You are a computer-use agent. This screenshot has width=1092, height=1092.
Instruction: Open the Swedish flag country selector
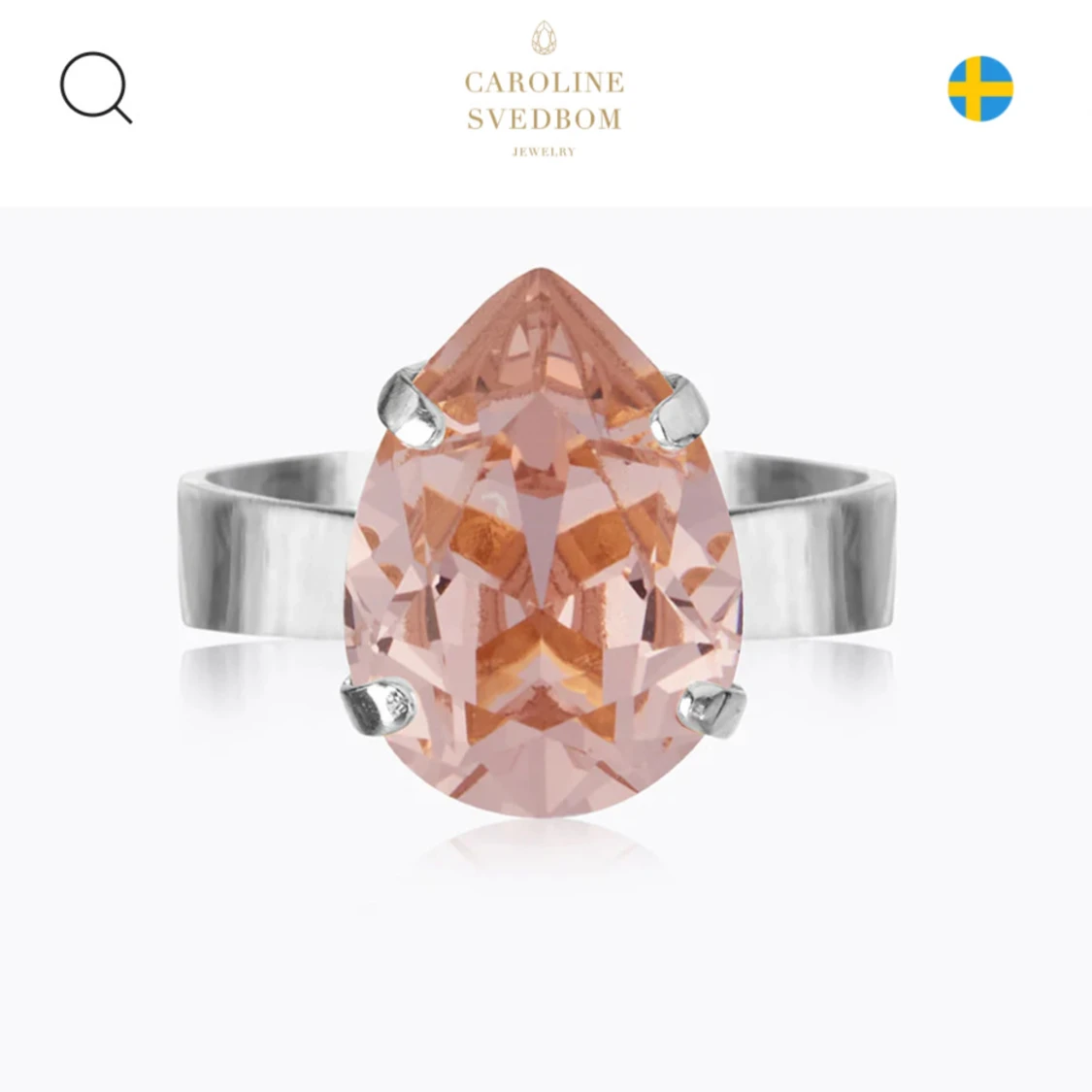(x=979, y=88)
